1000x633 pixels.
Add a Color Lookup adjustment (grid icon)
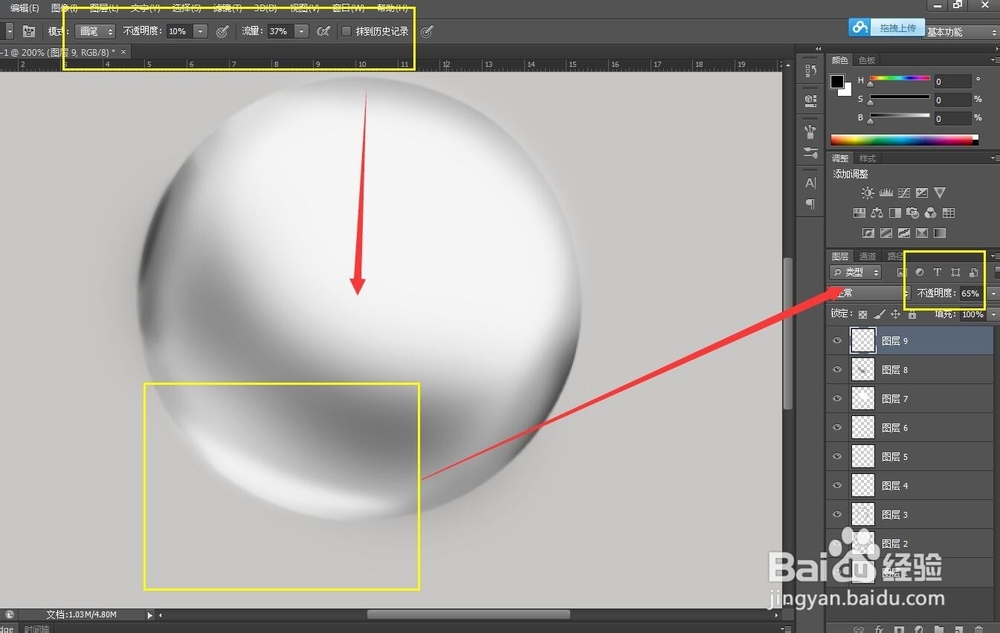tap(948, 213)
